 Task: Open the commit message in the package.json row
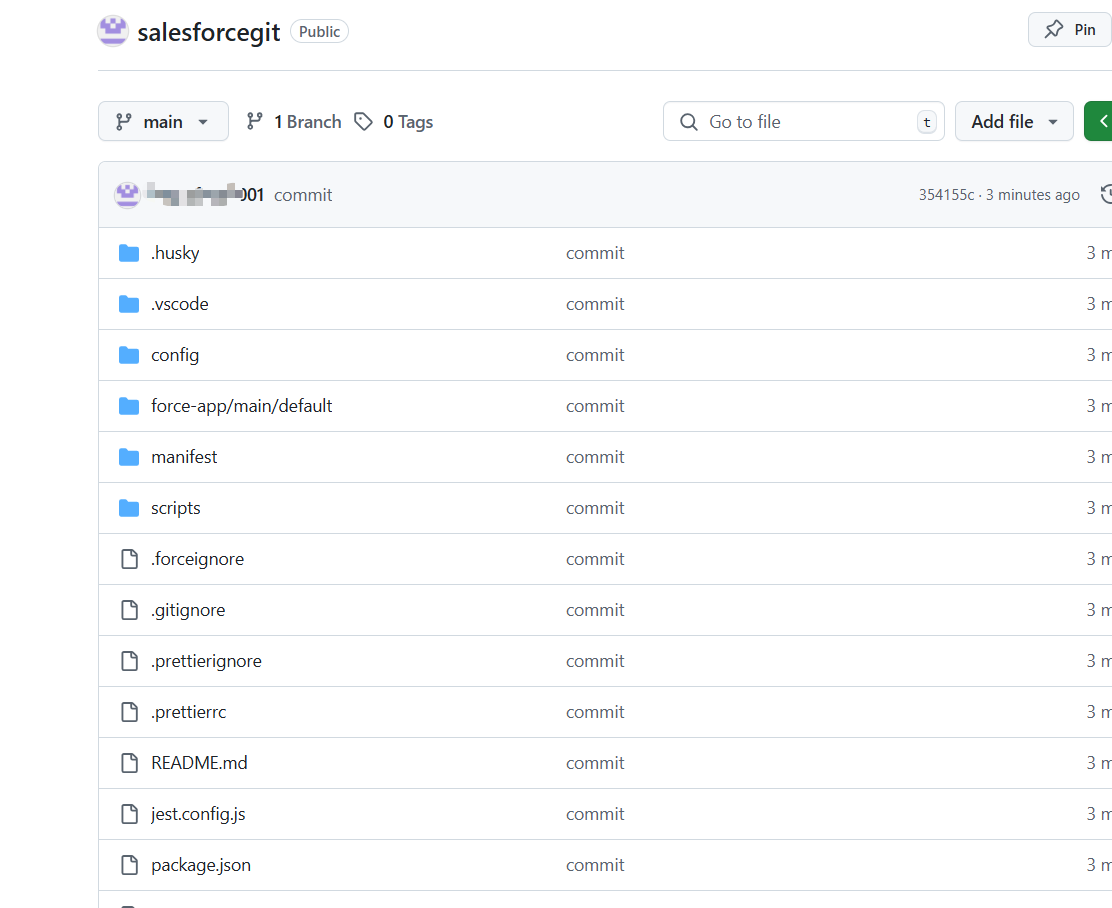click(x=595, y=865)
